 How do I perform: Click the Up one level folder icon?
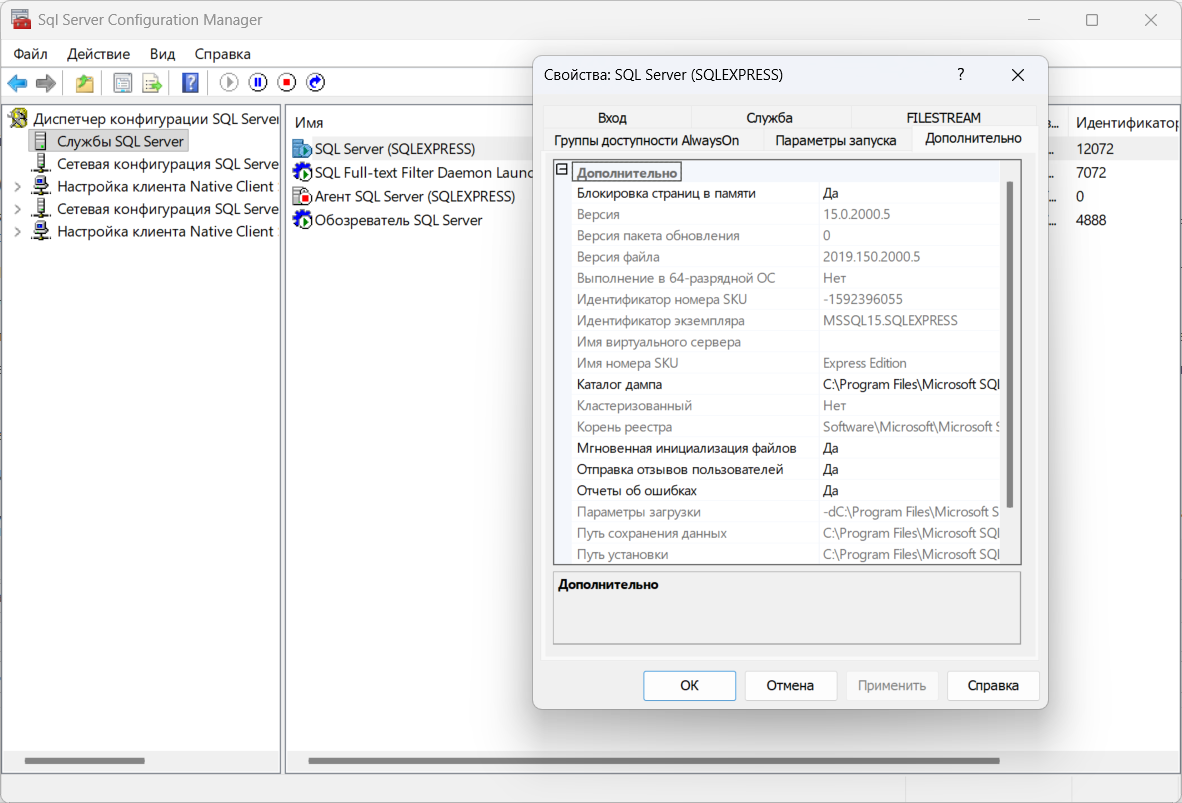[x=85, y=83]
